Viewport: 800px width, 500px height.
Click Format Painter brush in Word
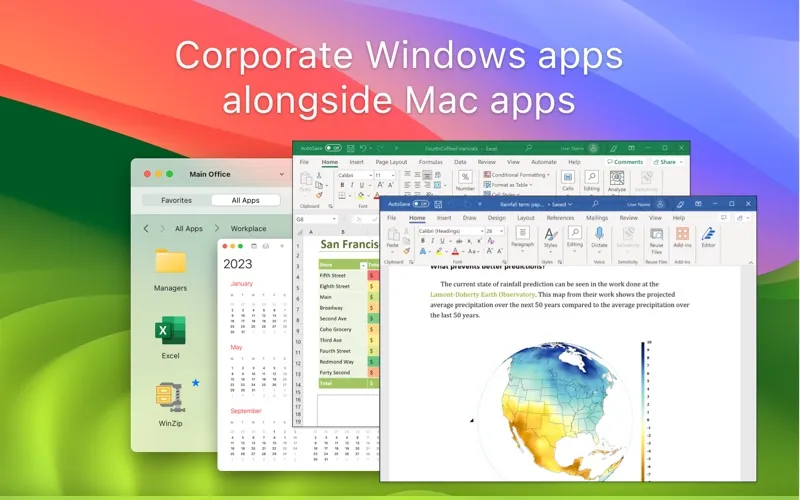407,251
